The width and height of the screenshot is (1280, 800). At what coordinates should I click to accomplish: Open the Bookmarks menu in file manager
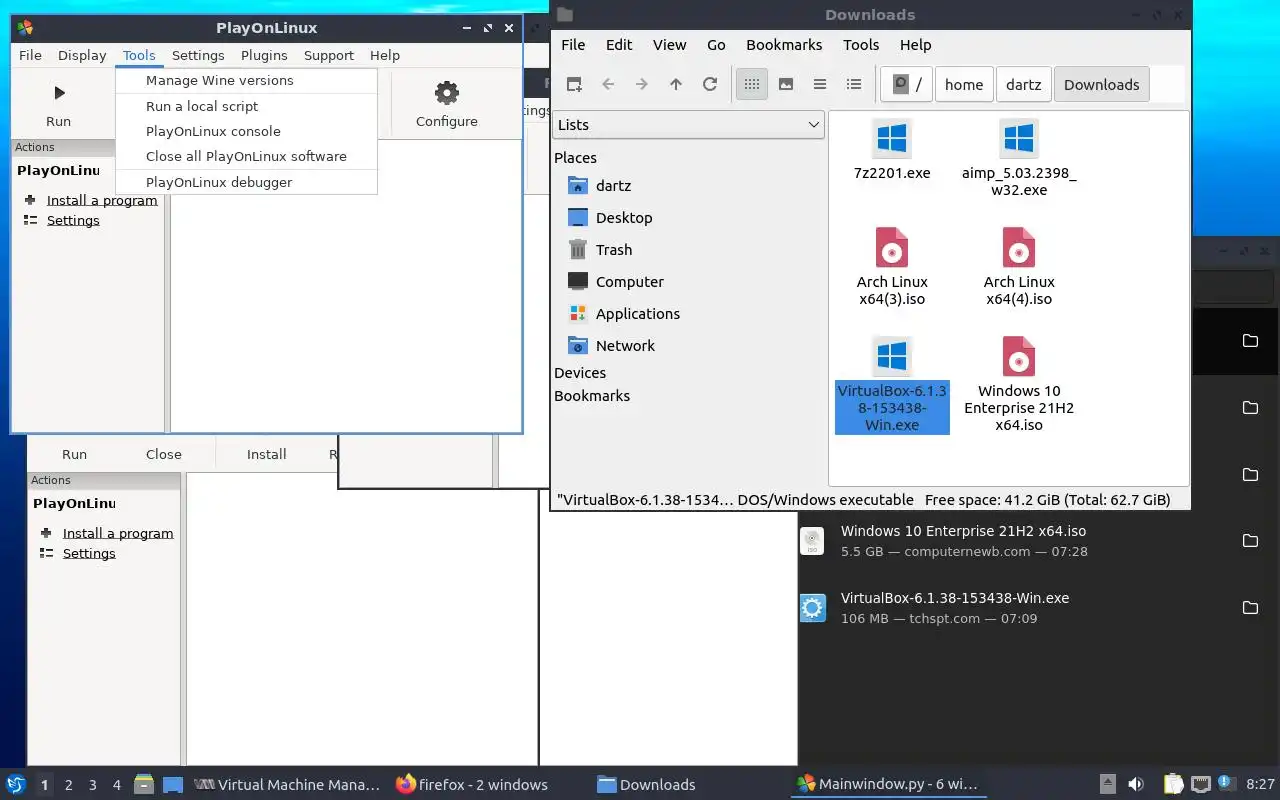pyautogui.click(x=784, y=45)
